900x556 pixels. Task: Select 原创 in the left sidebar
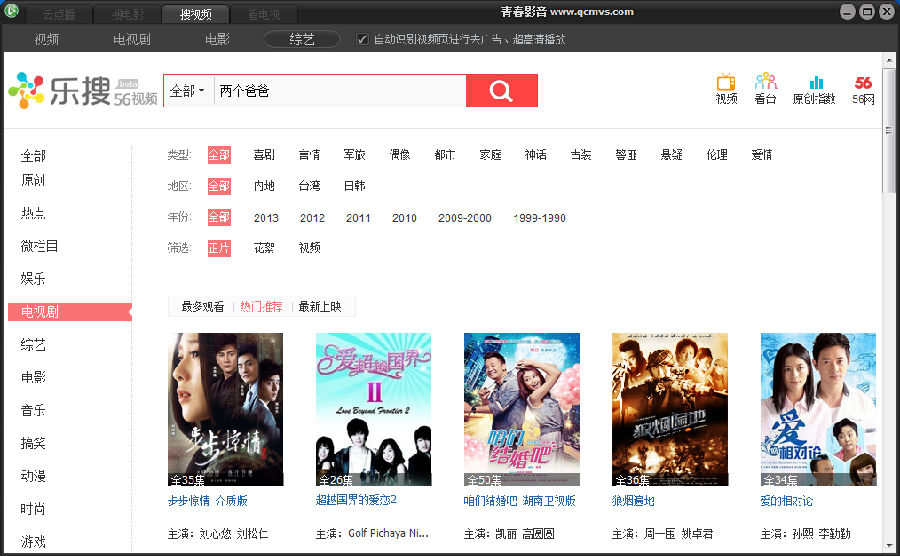(33, 180)
